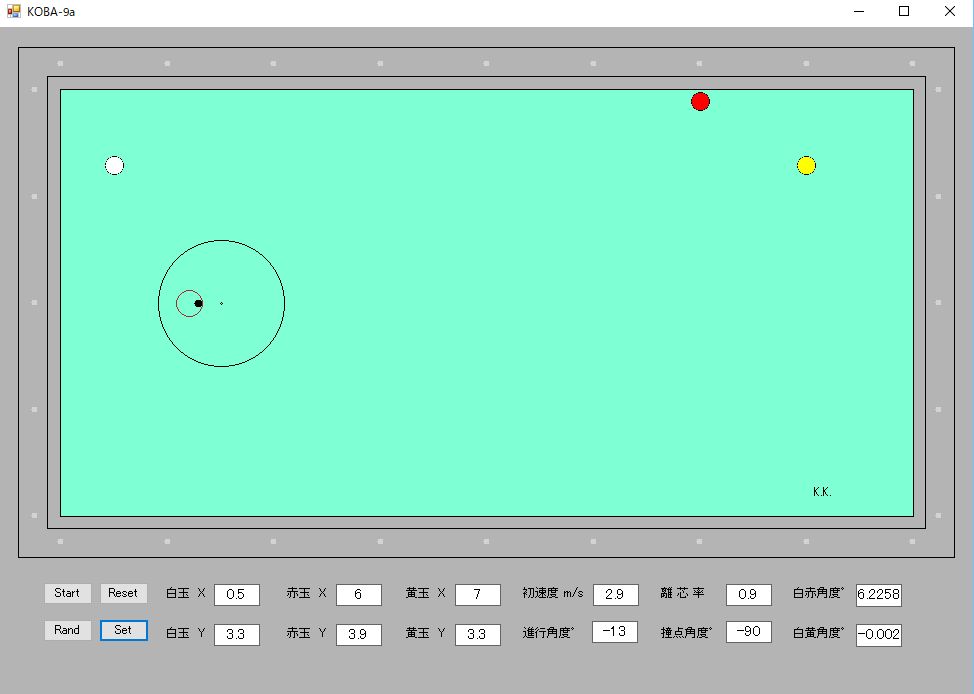Click the K.K. text on the table
Viewport: 974px width, 694px height.
click(x=822, y=491)
